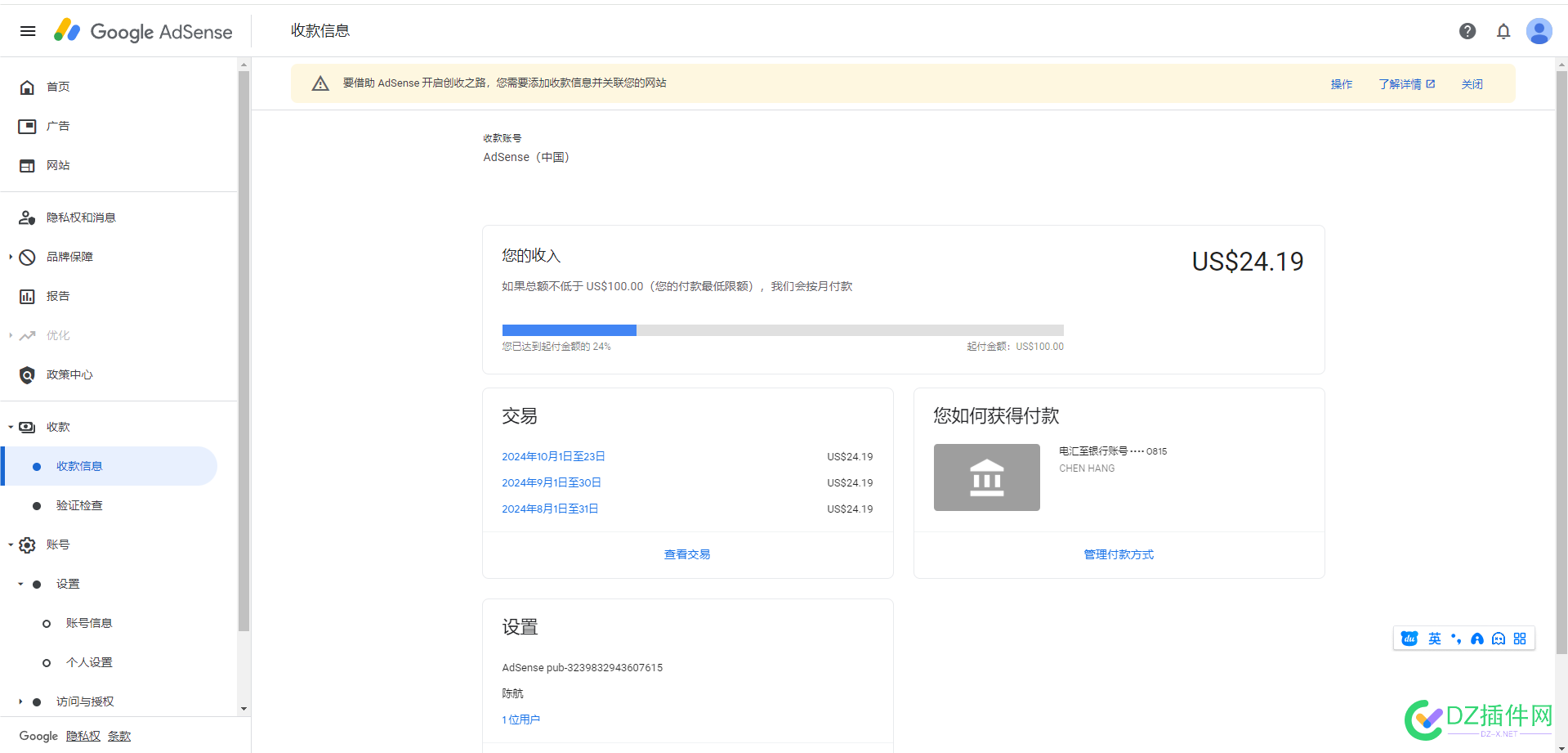Expand the 品牌保障 menu arrow
Screen dimensions: 1568x753
tap(11, 257)
